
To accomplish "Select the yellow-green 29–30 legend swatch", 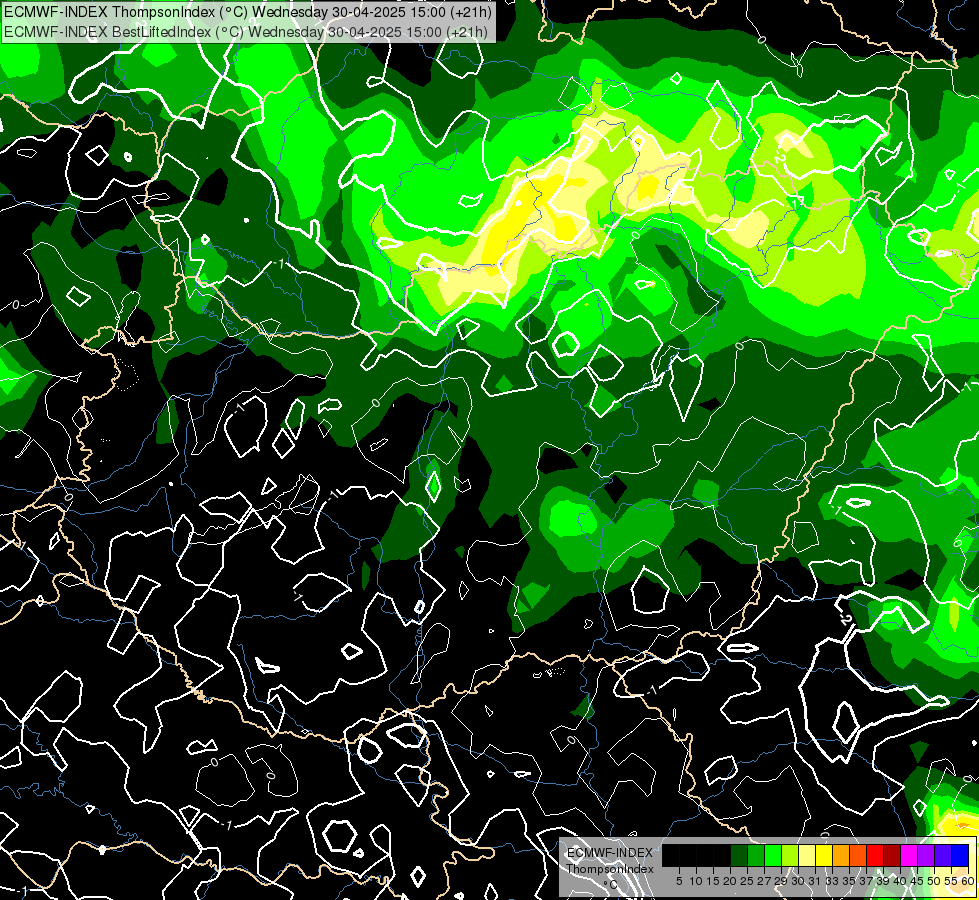I will coord(790,856).
